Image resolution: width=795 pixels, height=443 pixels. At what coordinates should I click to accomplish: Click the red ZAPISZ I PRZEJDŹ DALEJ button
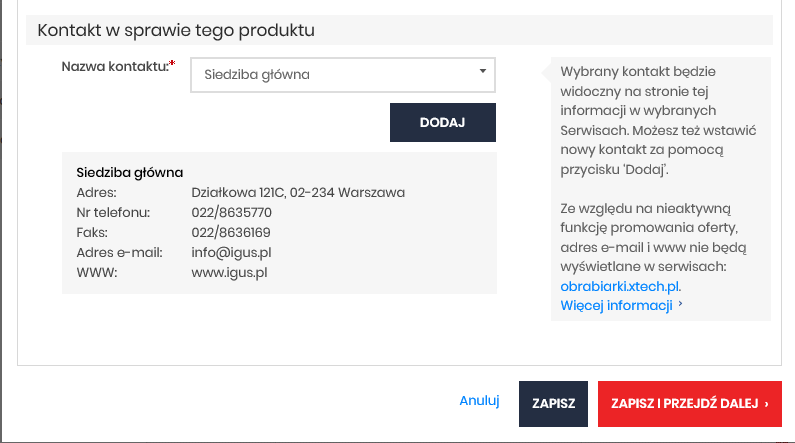pos(689,404)
